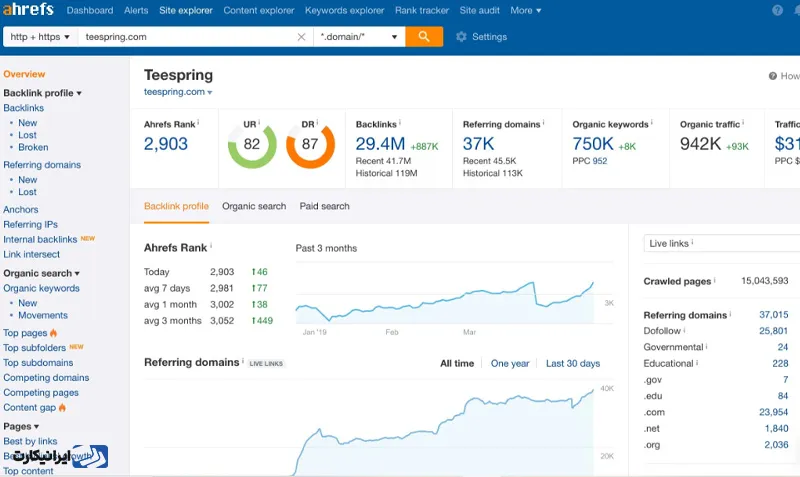
Task: Open Referring IPs in the sidebar
Action: point(30,224)
